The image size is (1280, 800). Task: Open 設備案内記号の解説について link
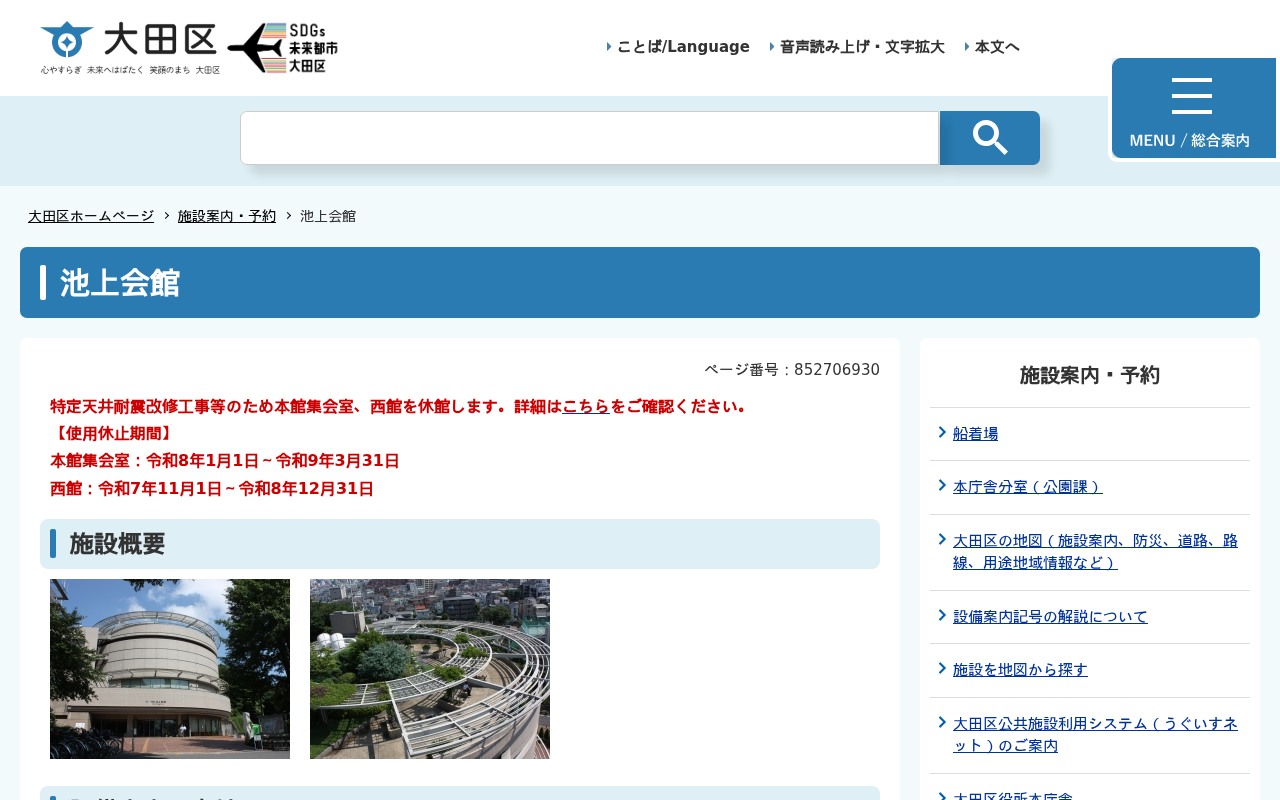point(1050,617)
